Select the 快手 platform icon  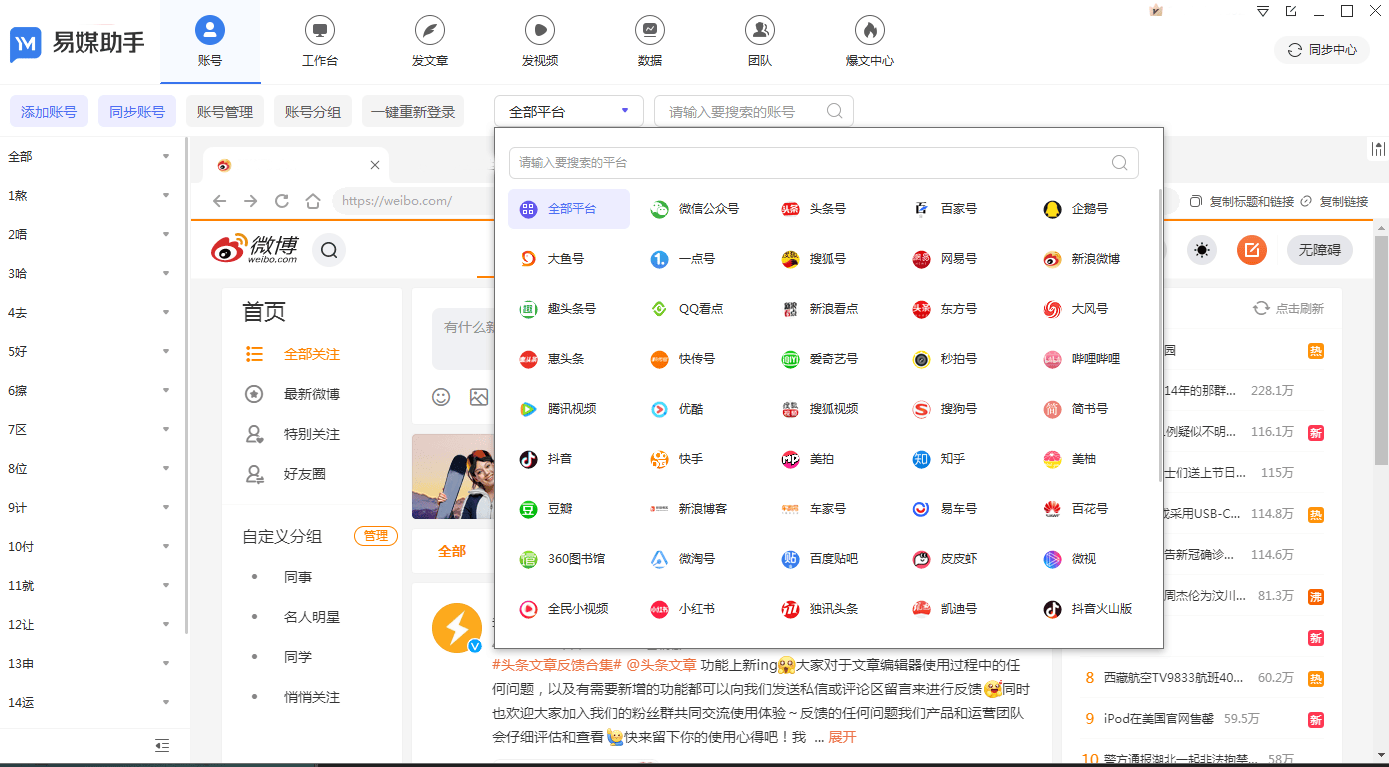pyautogui.click(x=657, y=458)
